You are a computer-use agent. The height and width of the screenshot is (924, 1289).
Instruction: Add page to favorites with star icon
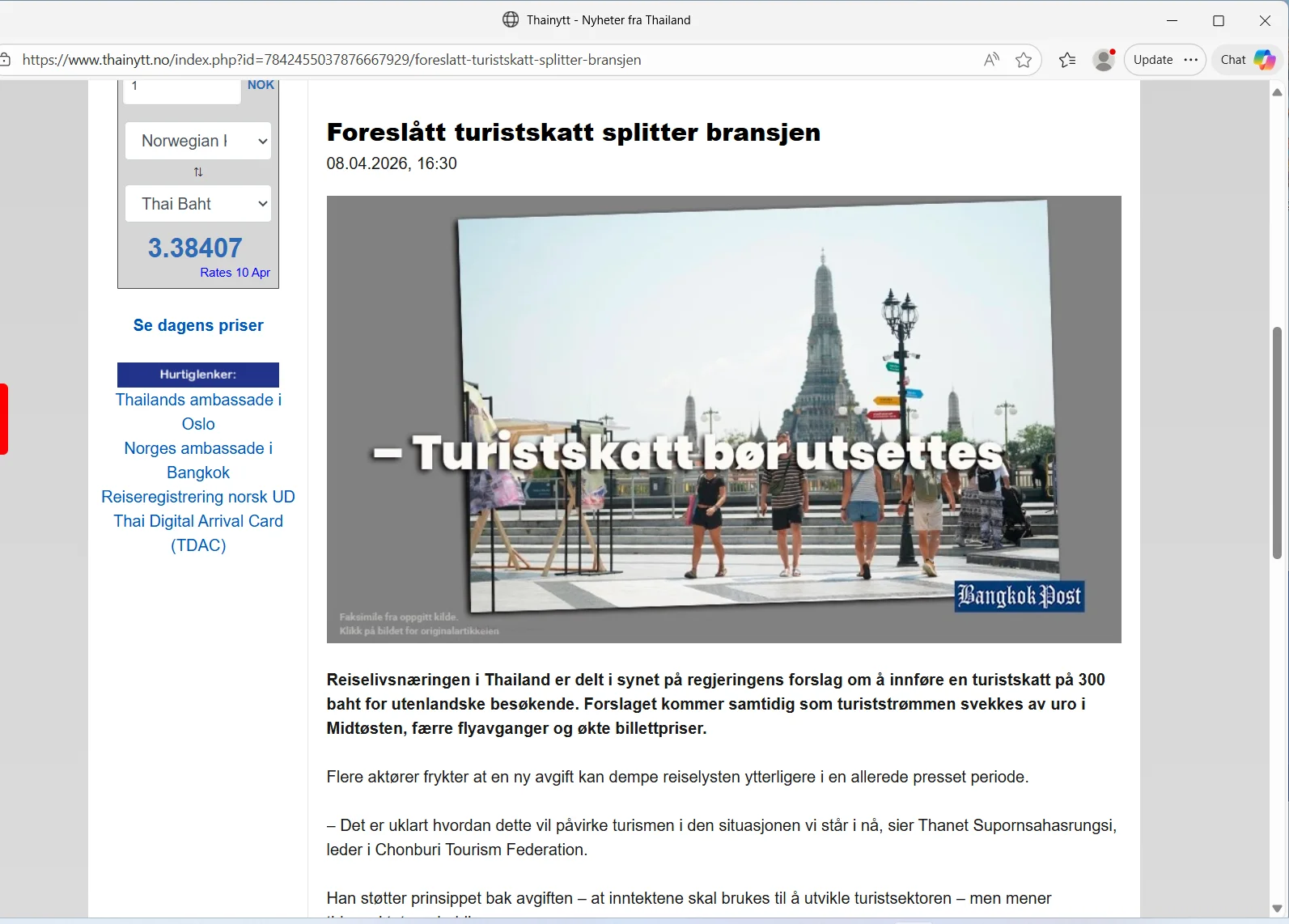coord(1024,60)
